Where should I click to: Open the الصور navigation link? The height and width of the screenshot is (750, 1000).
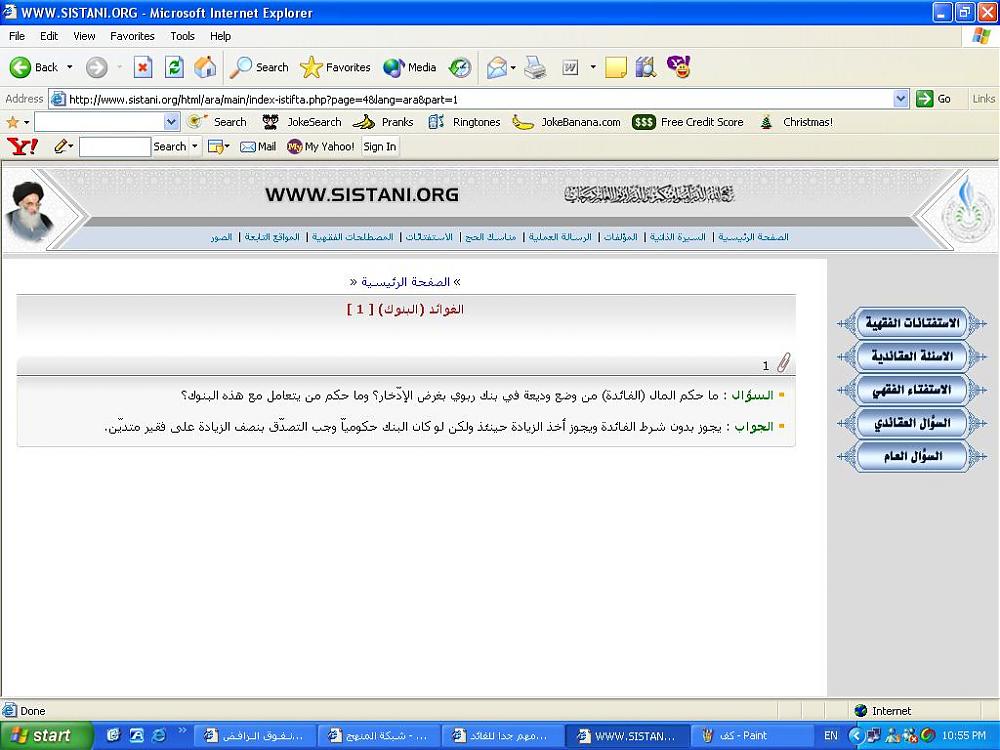coord(221,237)
